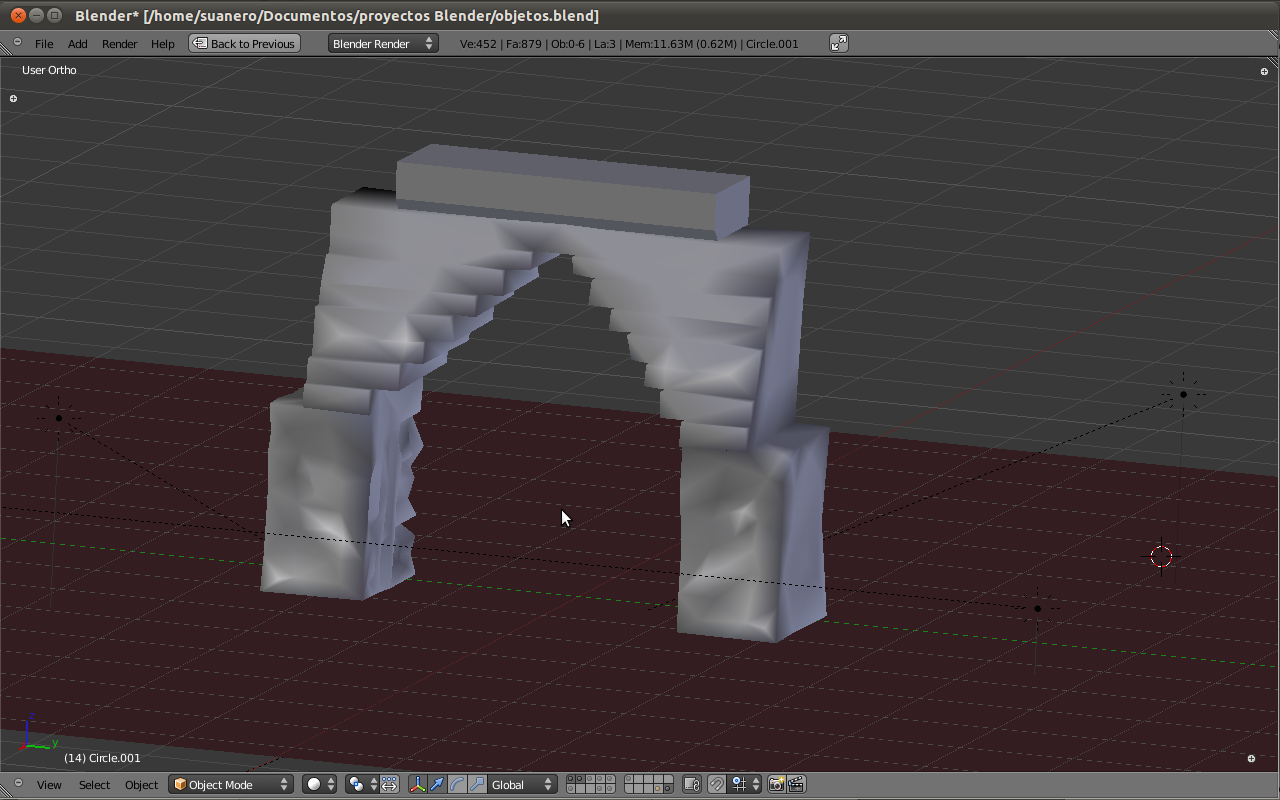Open the Global transform orientation dropdown
1280x800 pixels.
click(x=521, y=785)
